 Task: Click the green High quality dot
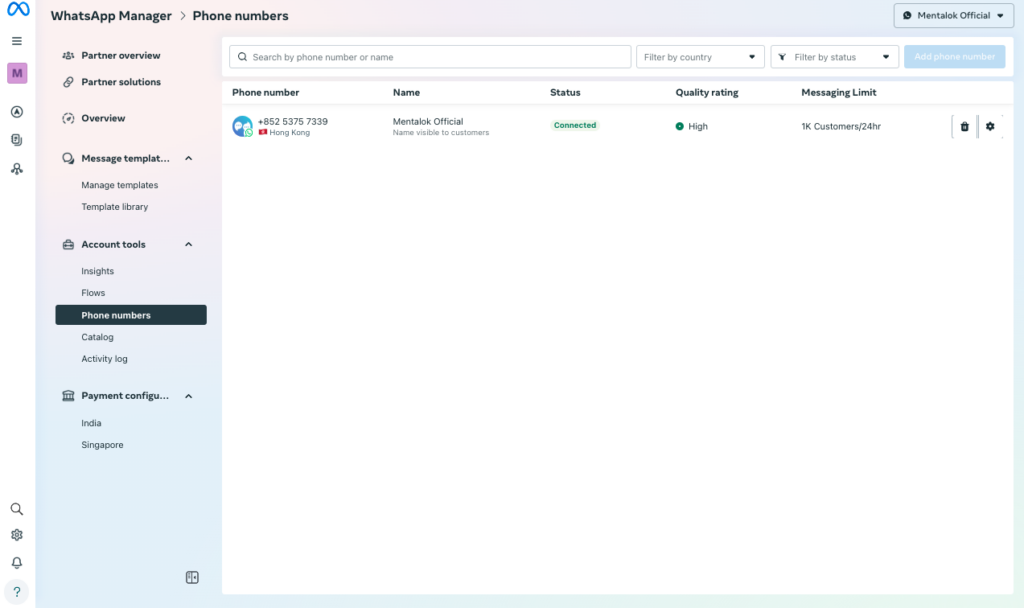click(680, 126)
